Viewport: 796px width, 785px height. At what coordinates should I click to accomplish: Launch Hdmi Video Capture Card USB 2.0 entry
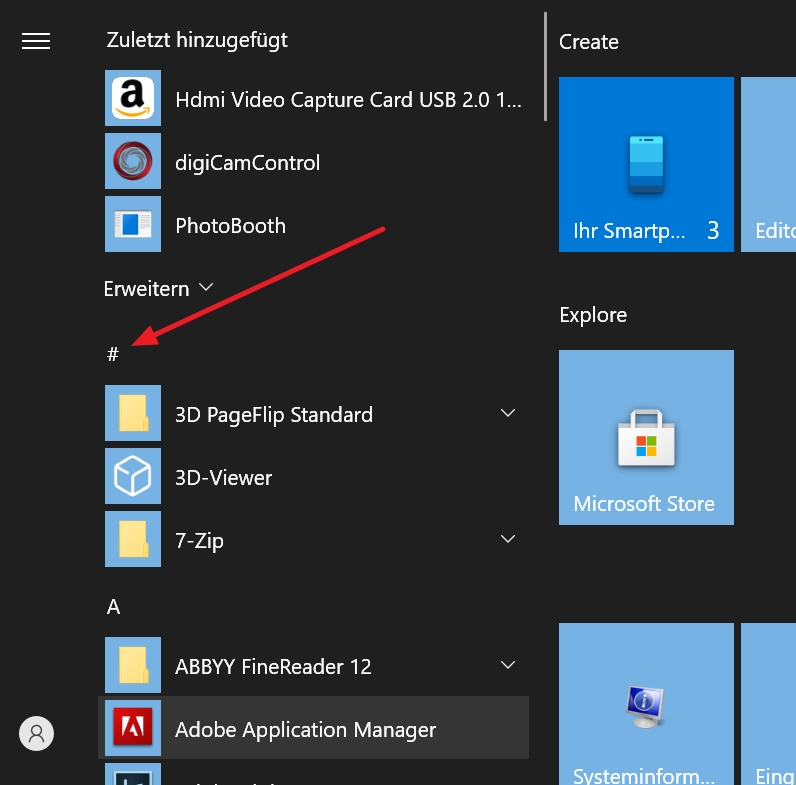[x=313, y=98]
